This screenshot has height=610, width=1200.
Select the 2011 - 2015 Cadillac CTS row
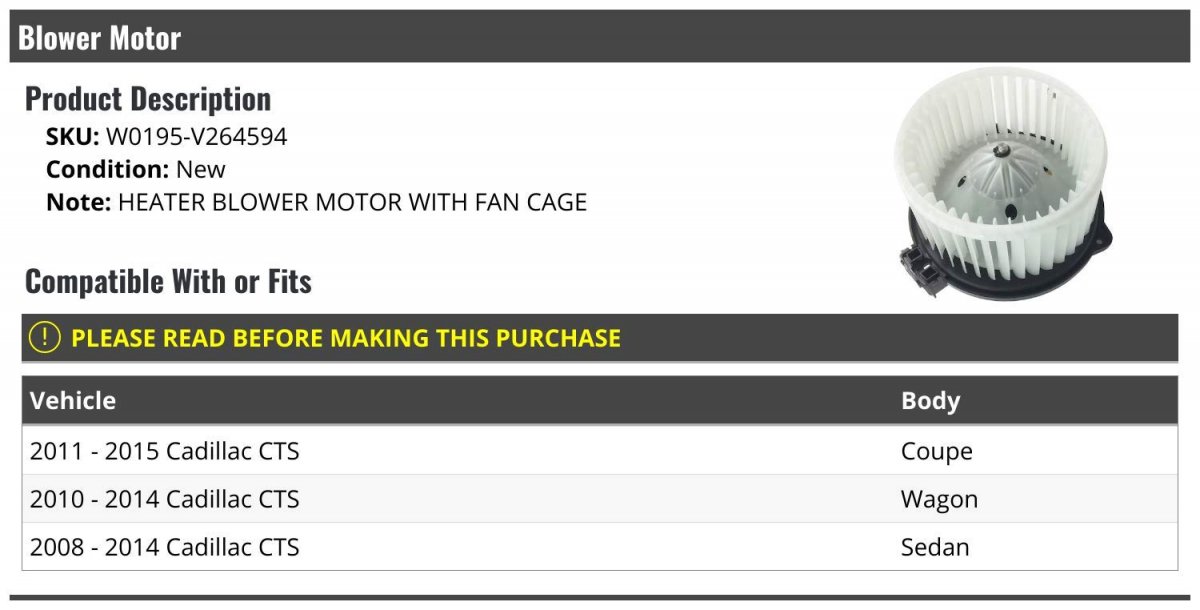[600, 451]
